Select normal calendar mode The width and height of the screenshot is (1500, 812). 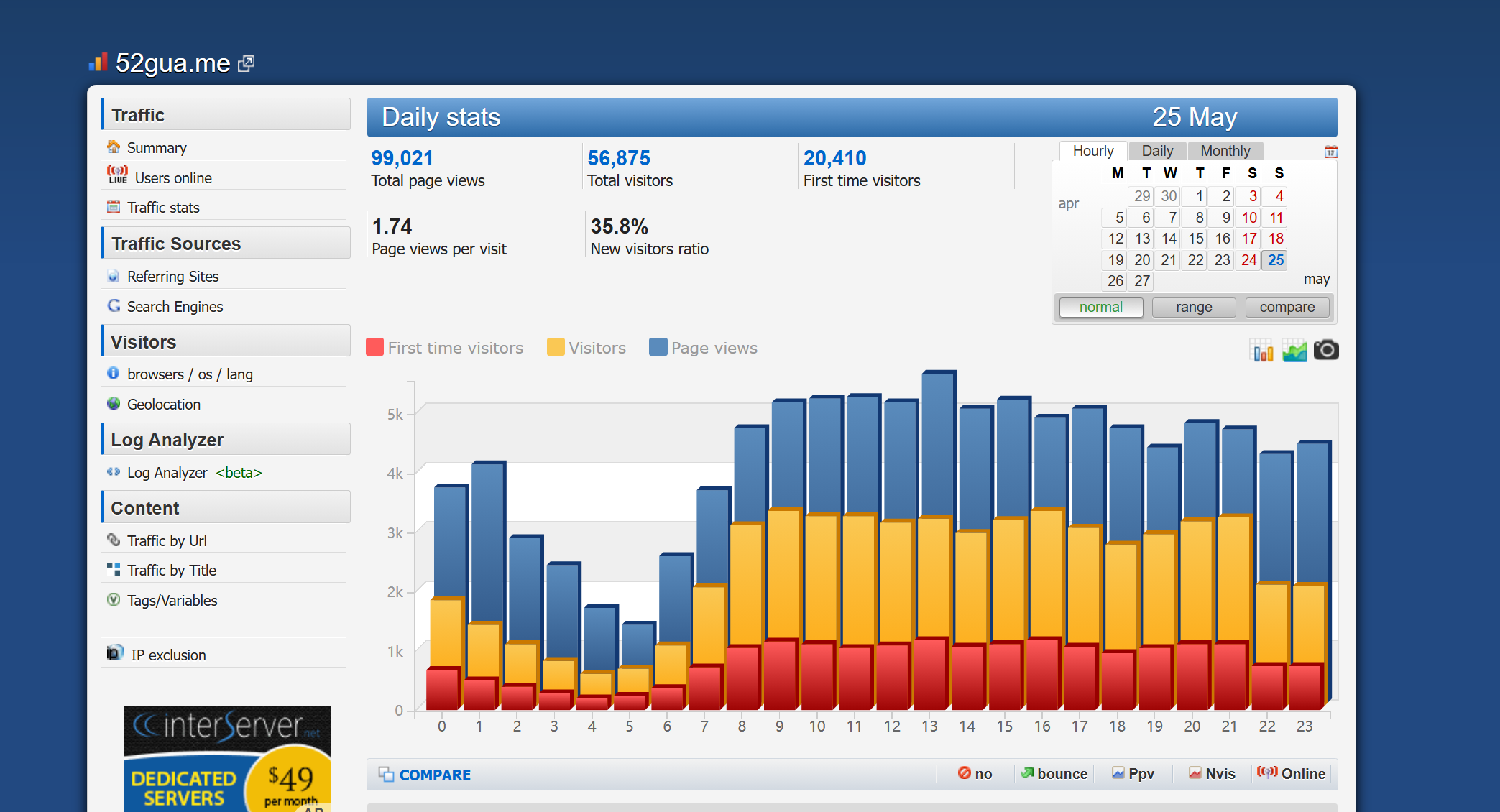(x=1100, y=308)
